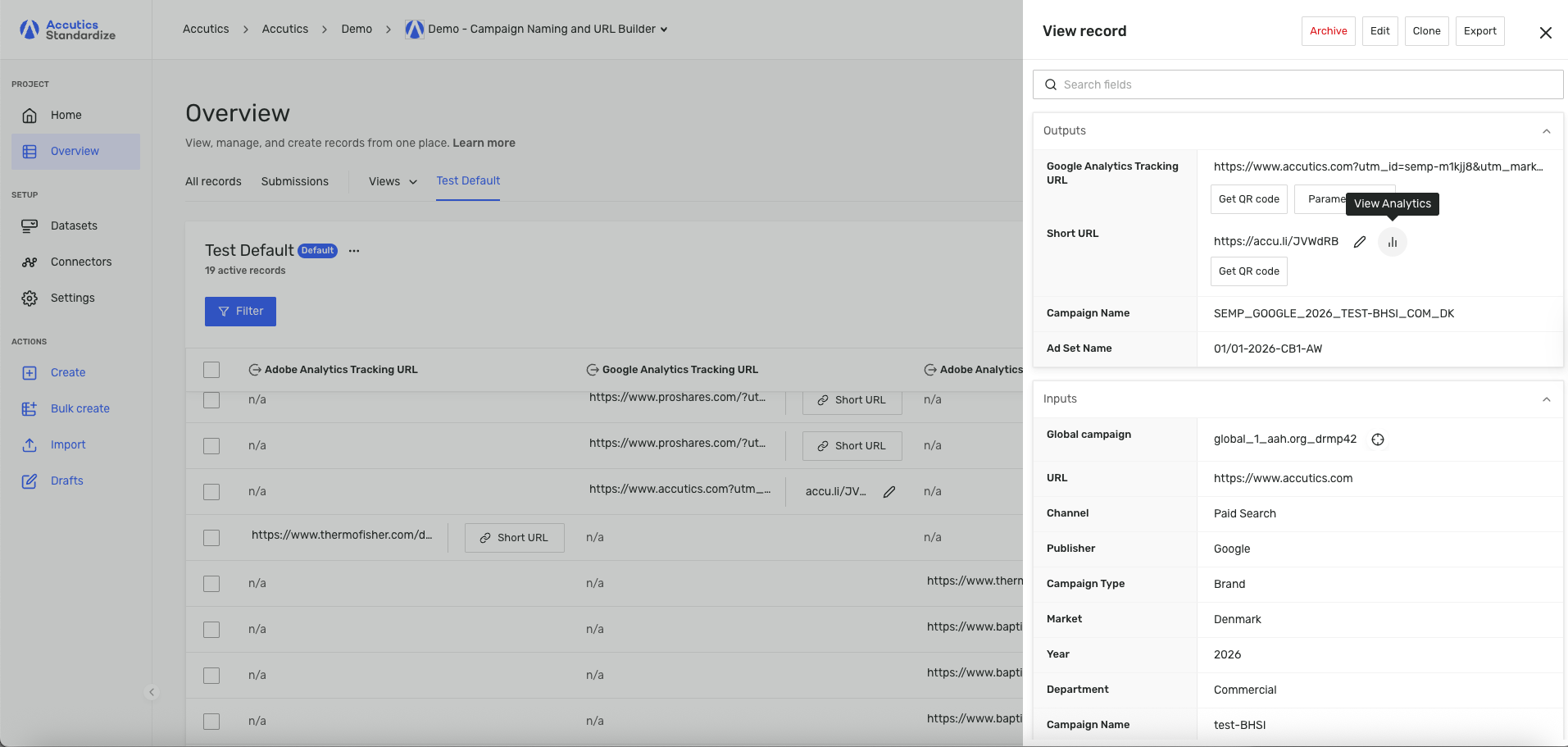Switch to the Submissions tab
This screenshot has width=1568, height=747.
pyautogui.click(x=294, y=182)
